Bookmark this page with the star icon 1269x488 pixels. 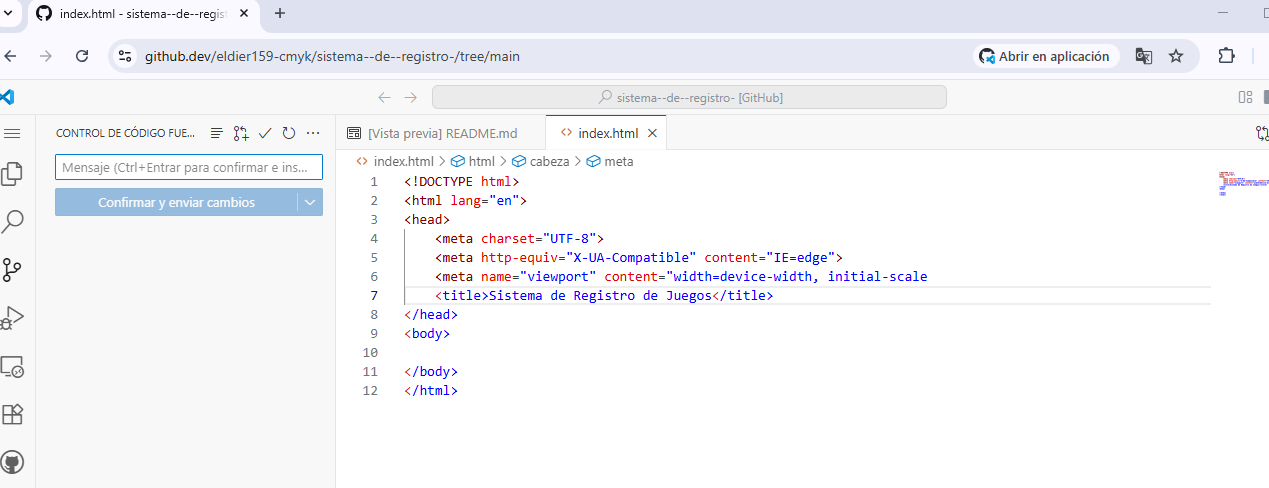coord(1176,56)
